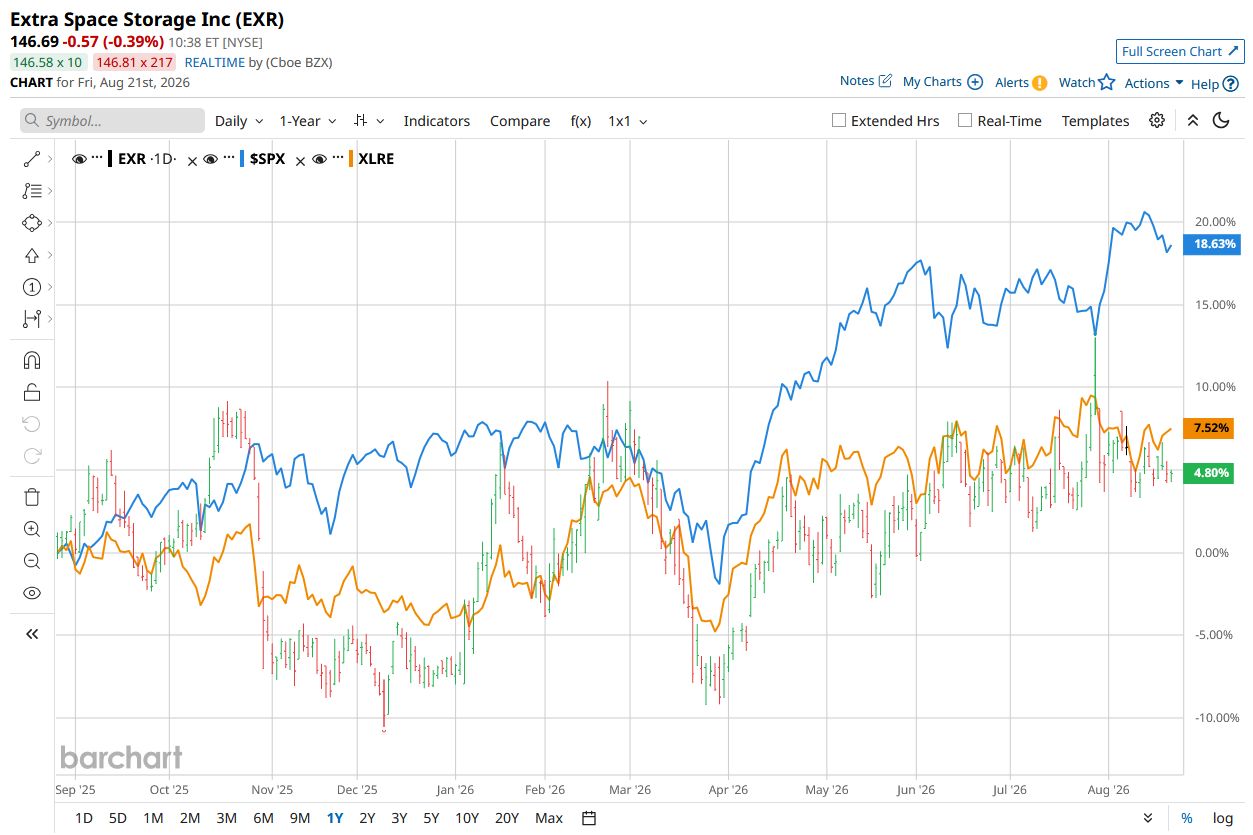Open EXR legend more options dots
The image size is (1253, 835).
point(97,158)
